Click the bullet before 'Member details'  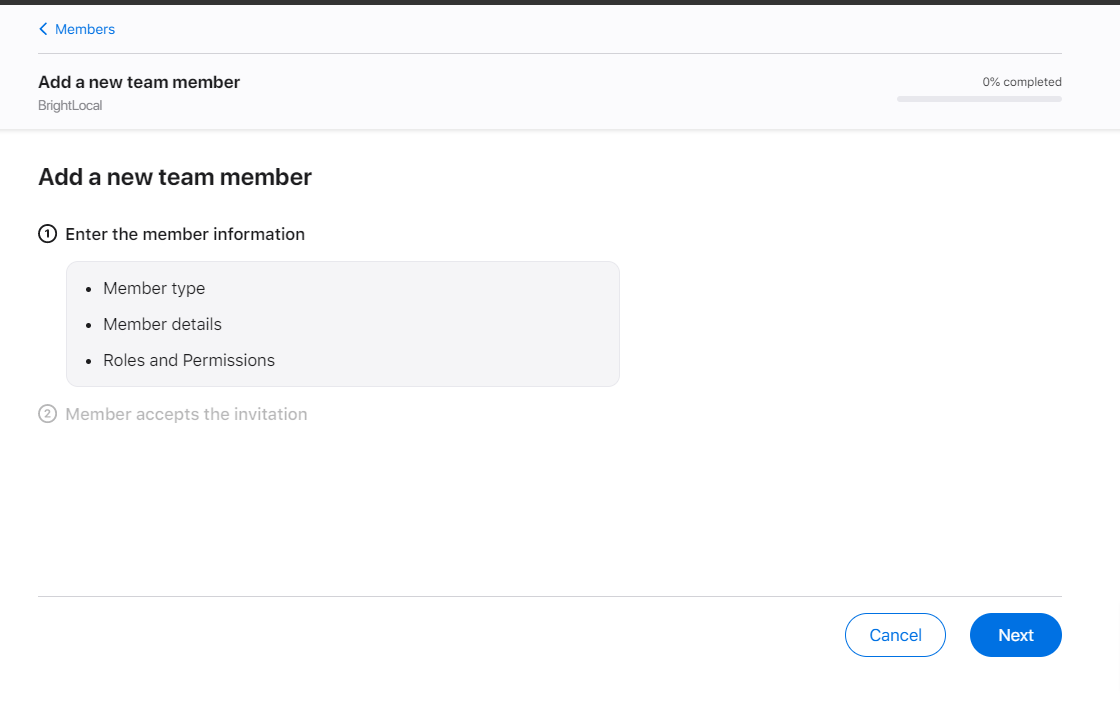[x=89, y=325]
